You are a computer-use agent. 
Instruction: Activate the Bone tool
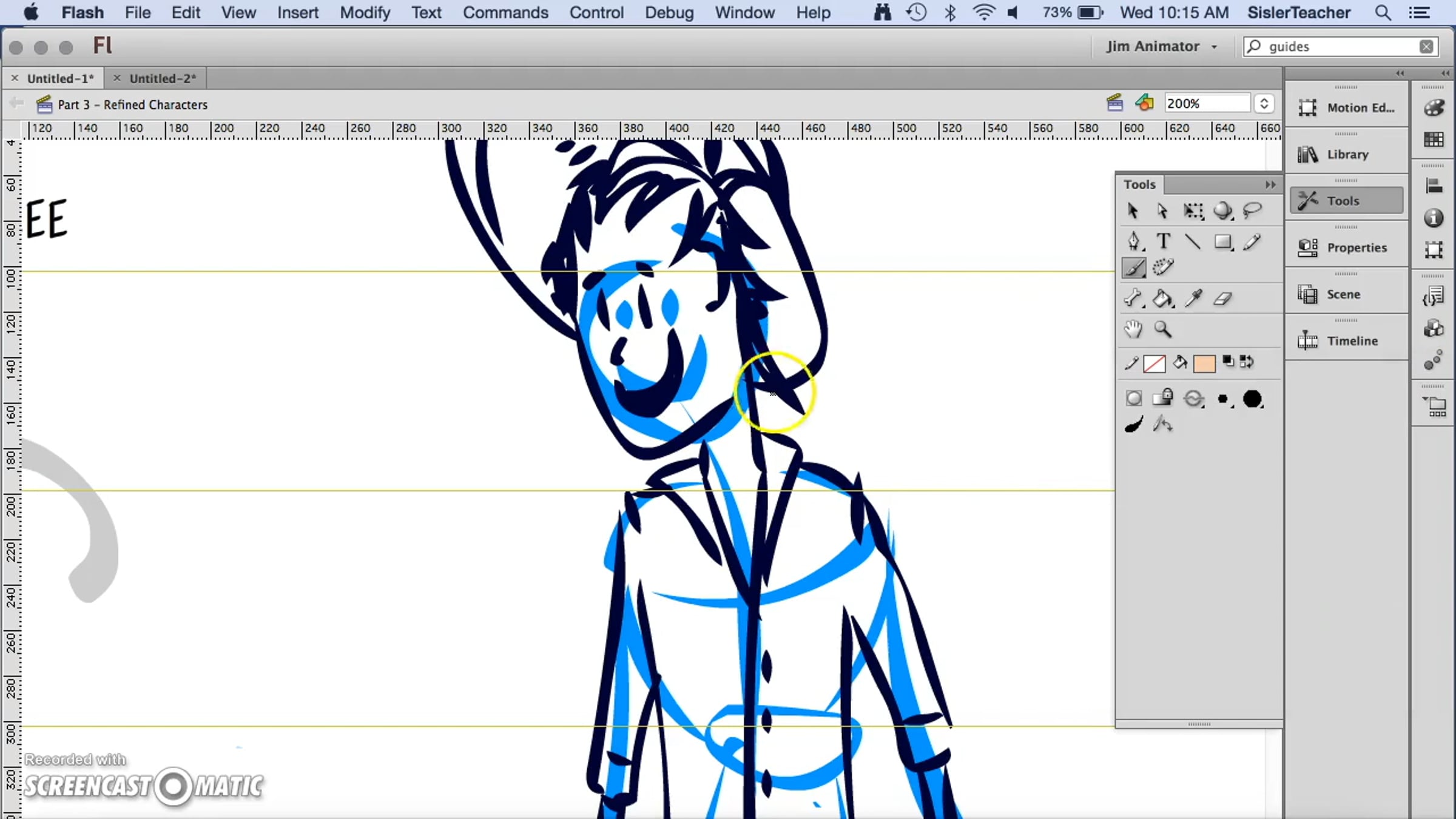tap(1133, 298)
